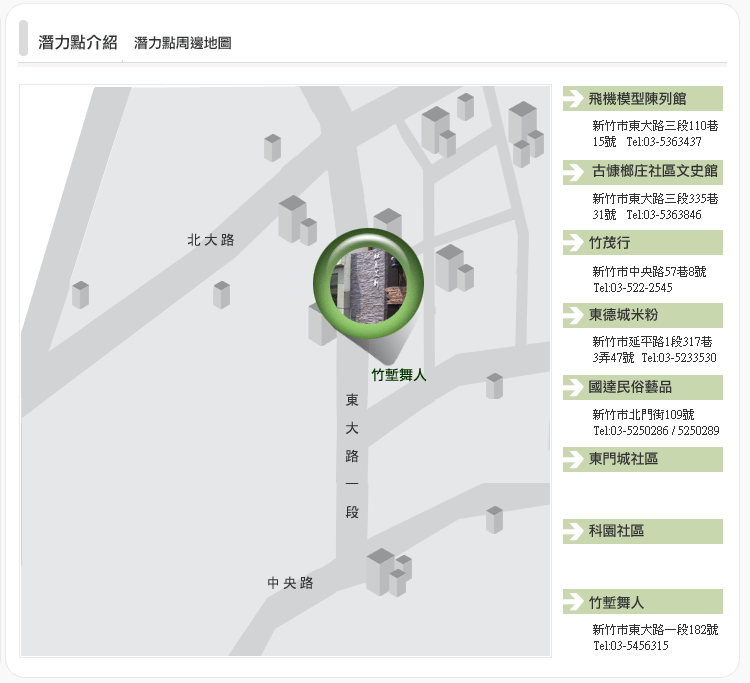Click the 竹塹舞人 label under the map marker
The height and width of the screenshot is (683, 750).
(399, 375)
